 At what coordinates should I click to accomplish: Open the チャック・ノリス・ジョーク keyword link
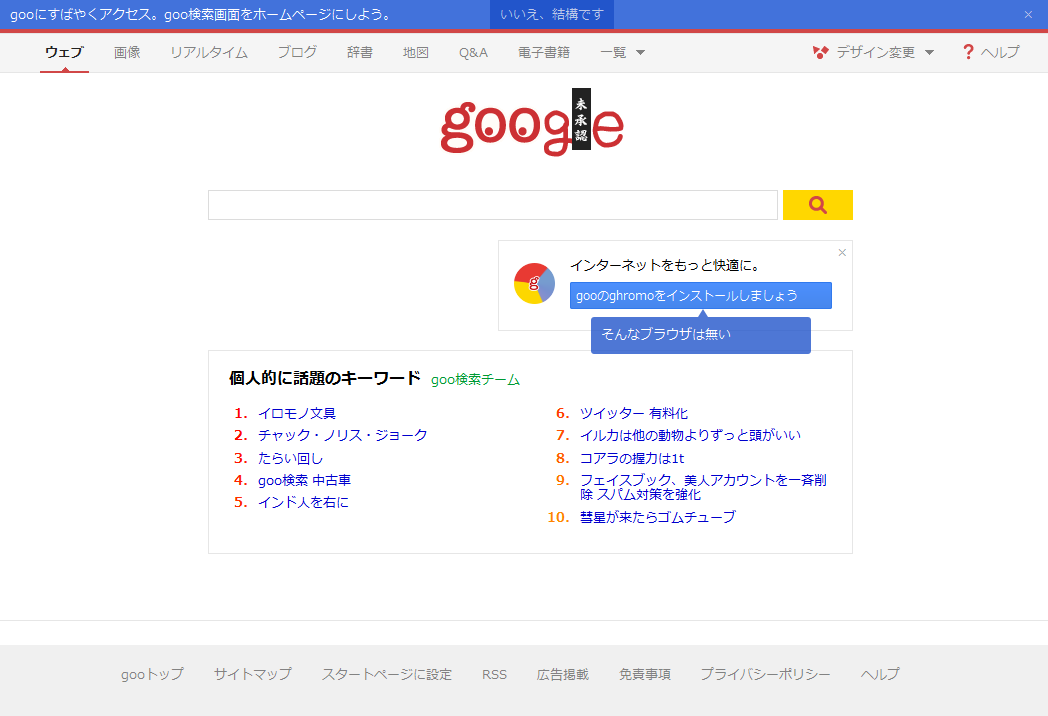pos(342,435)
